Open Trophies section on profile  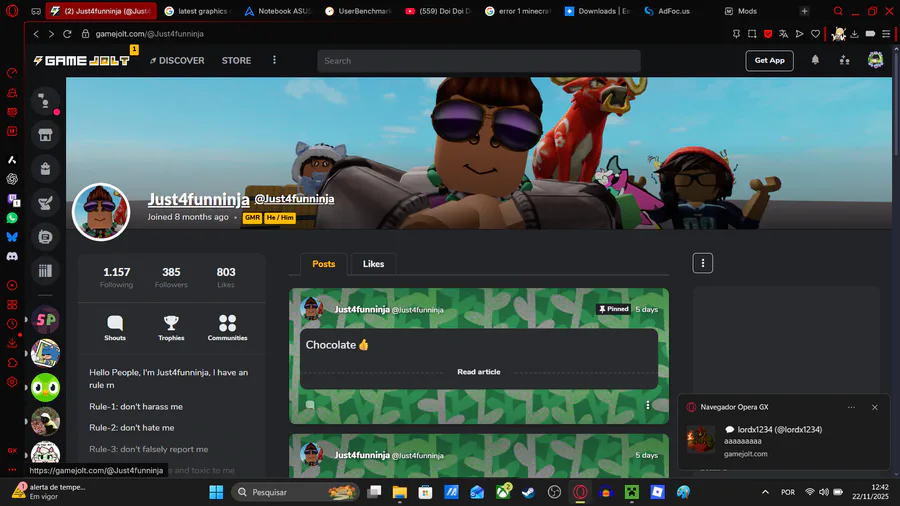click(171, 328)
